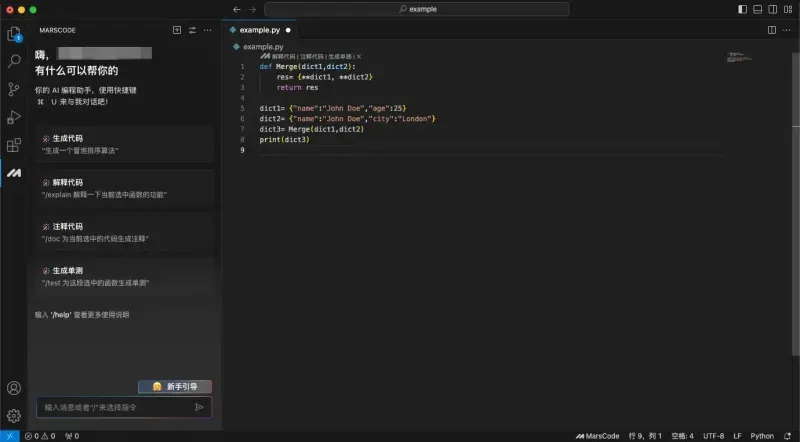Image resolution: width=800 pixels, height=442 pixels.
Task: Send chat message arrow icon
Action: 199,407
